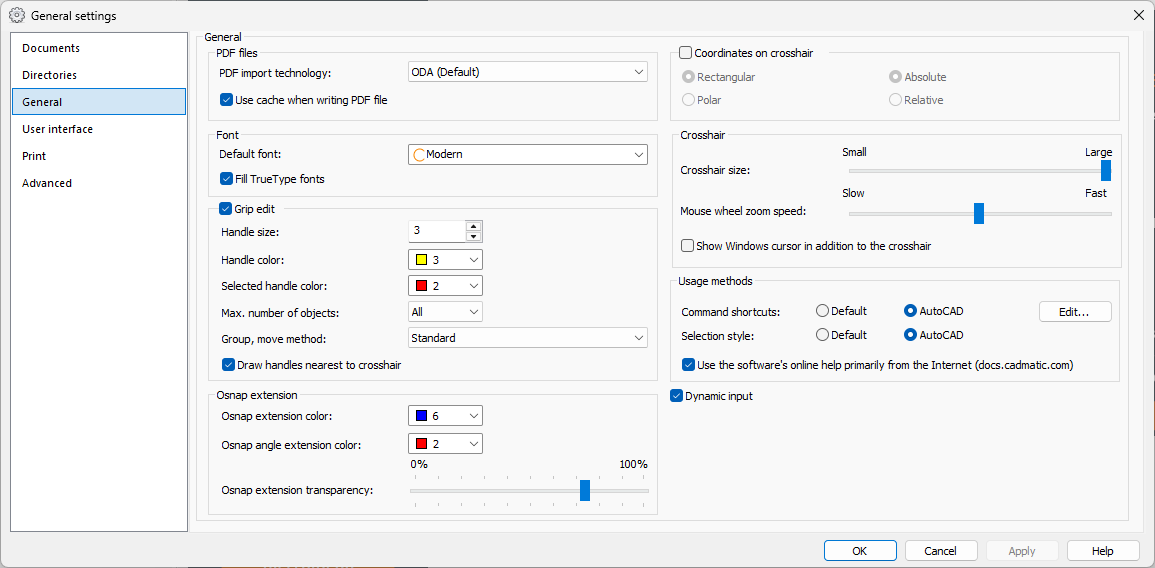Uncheck Draw handles nearest to crosshair

coord(228,365)
